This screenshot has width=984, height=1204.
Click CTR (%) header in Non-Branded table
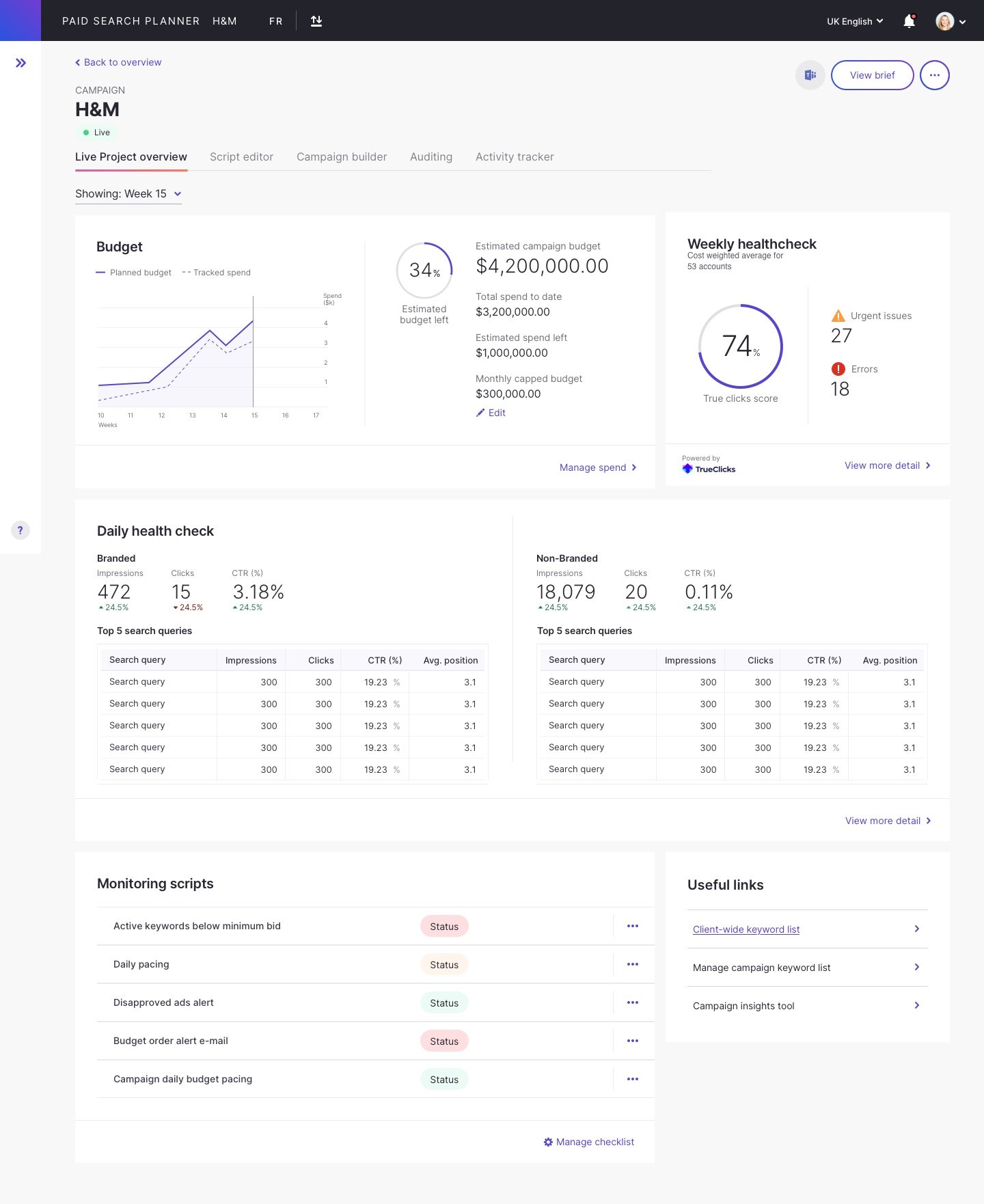[824, 660]
